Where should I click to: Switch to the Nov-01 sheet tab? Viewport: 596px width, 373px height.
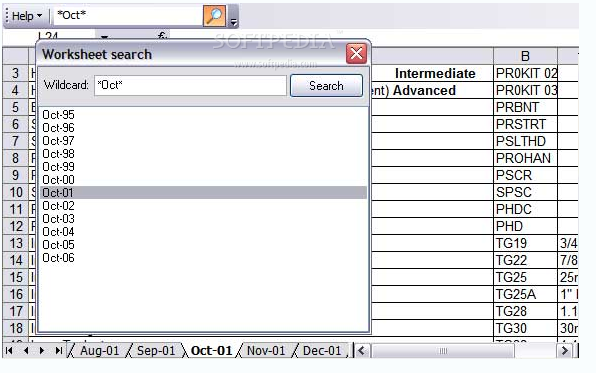click(266, 351)
